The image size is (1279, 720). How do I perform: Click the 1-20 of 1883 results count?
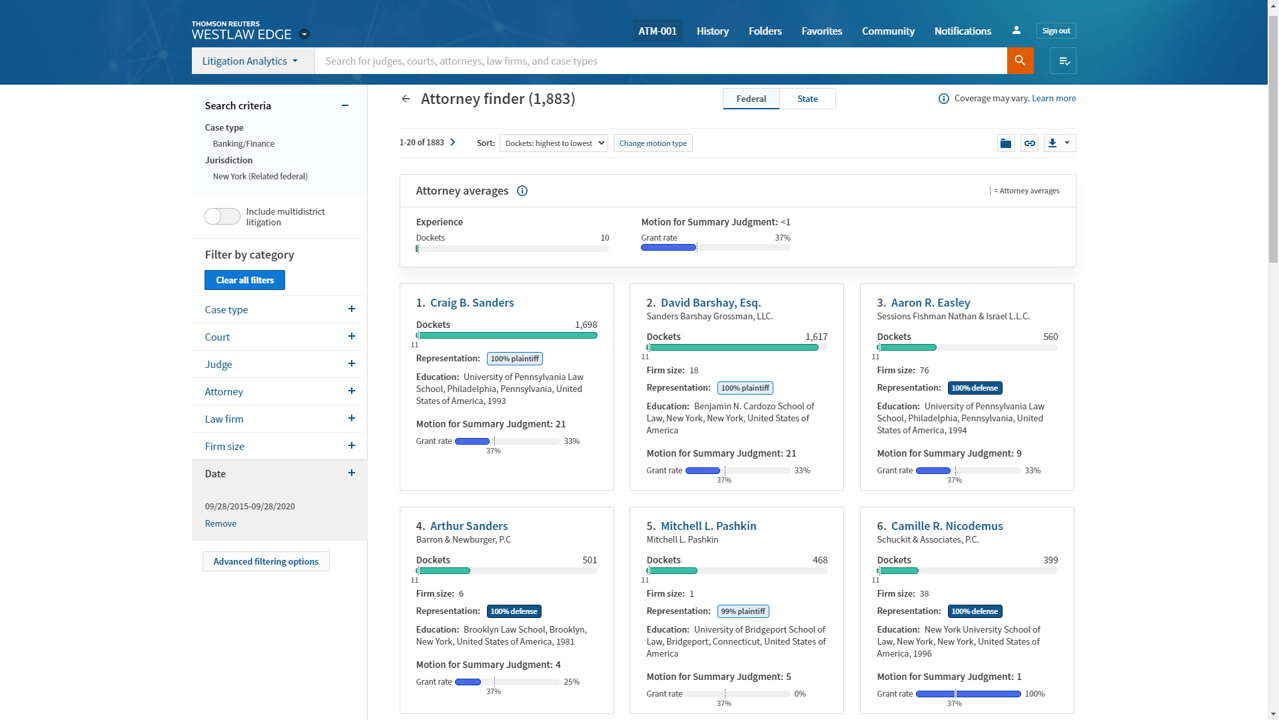point(422,143)
